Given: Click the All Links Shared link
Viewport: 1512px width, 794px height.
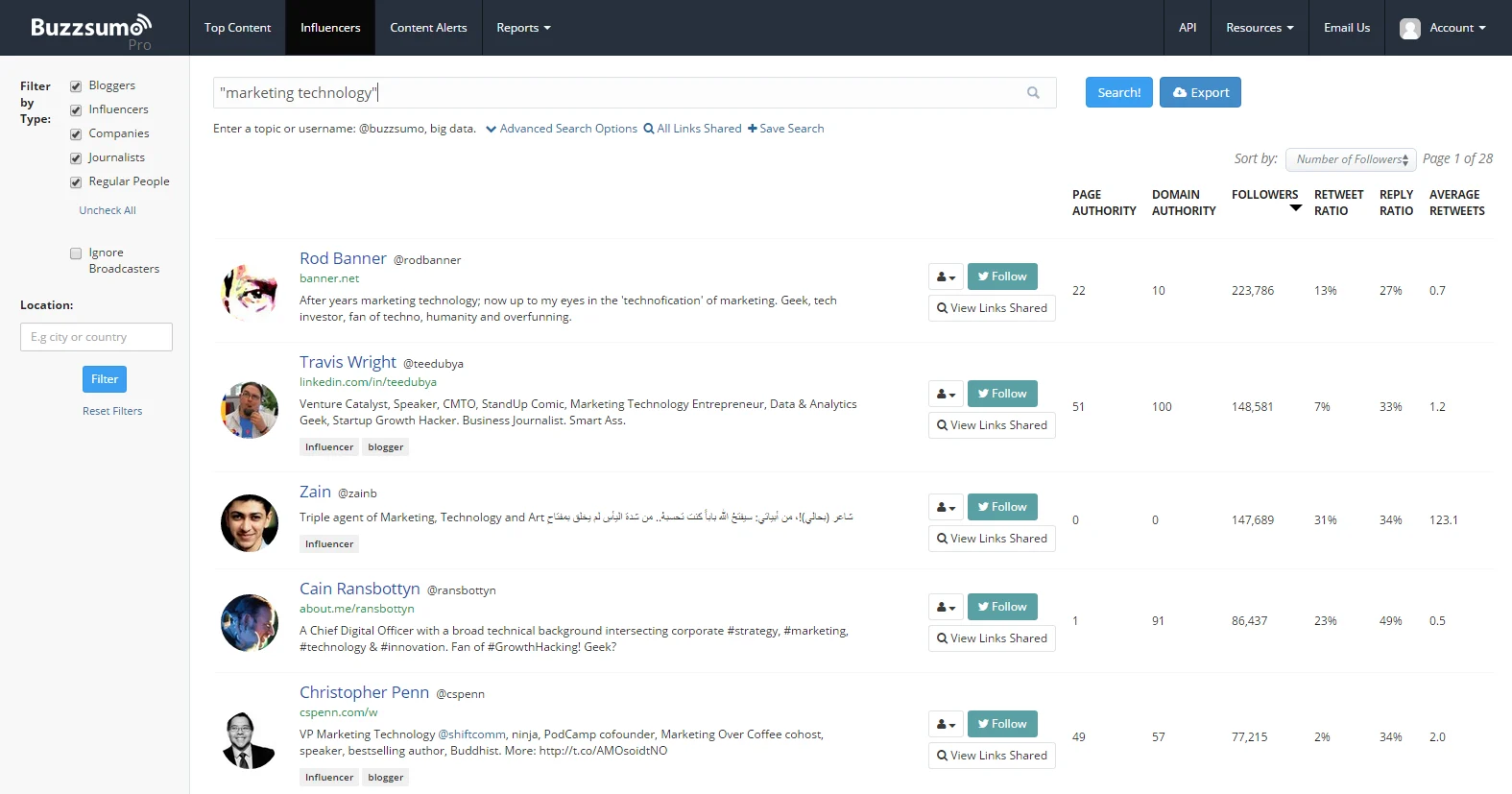Looking at the screenshot, I should (x=692, y=129).
